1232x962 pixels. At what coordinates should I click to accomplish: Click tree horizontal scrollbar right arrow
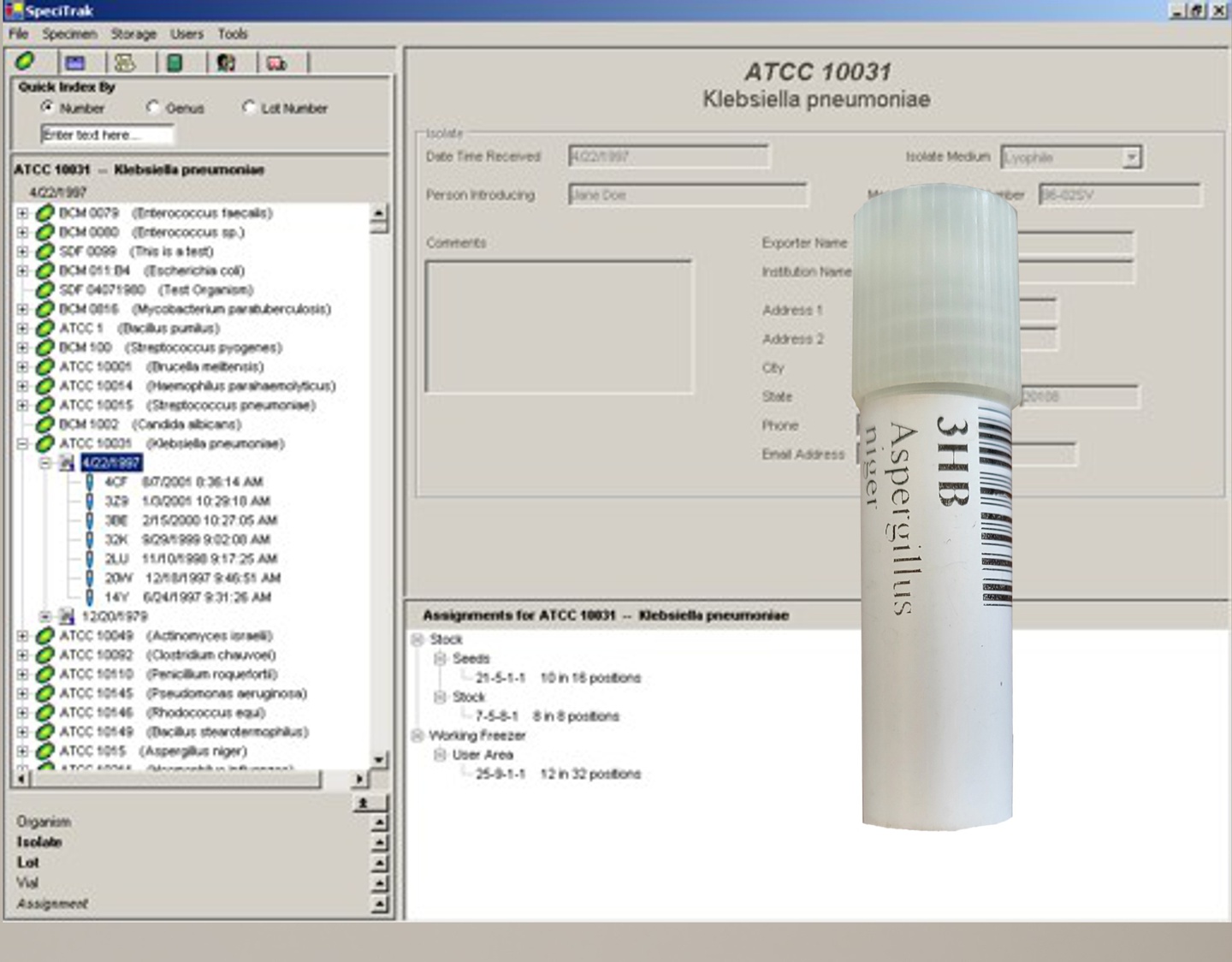[x=359, y=779]
